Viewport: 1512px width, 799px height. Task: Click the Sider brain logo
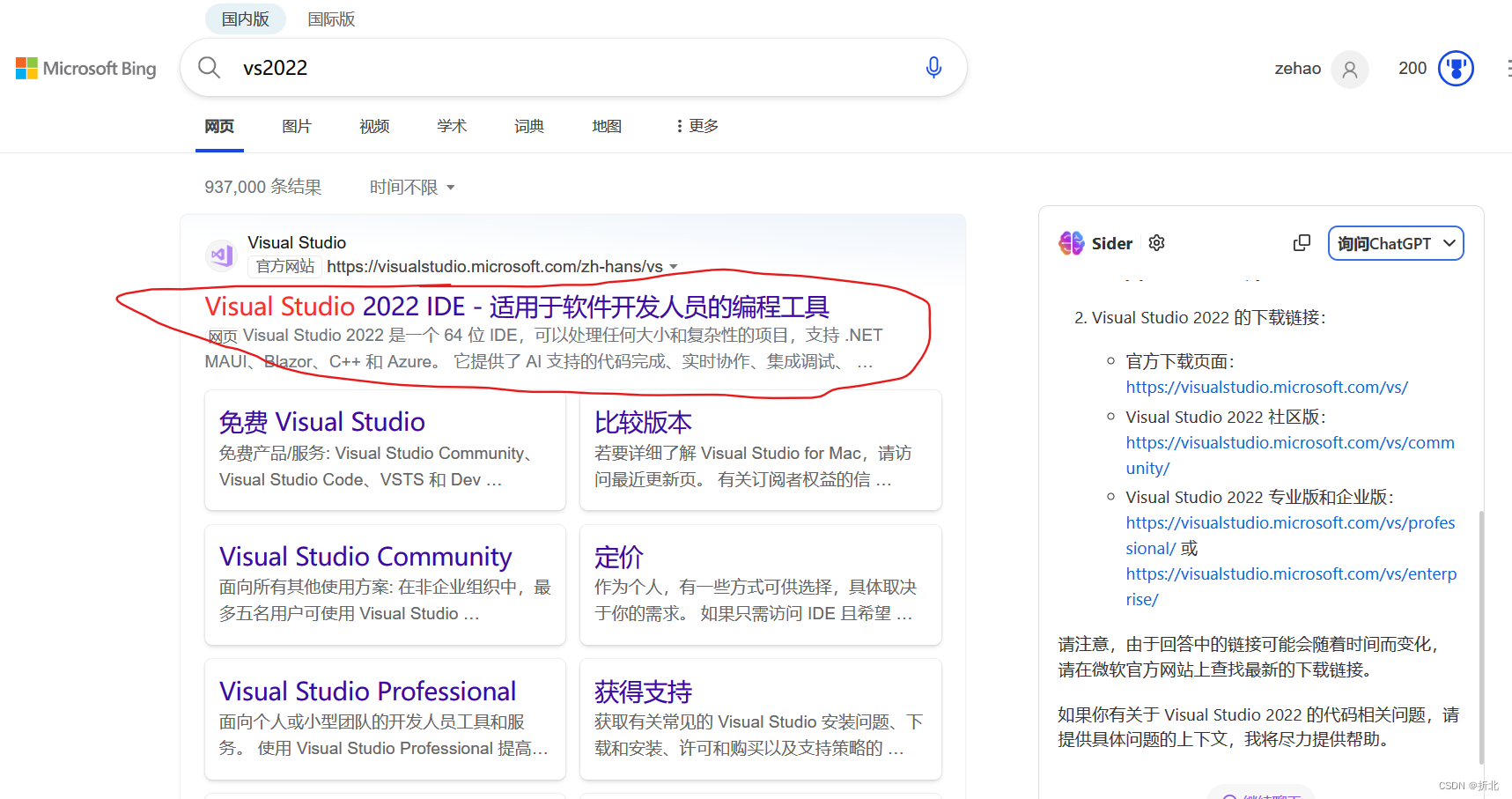[x=1071, y=243]
